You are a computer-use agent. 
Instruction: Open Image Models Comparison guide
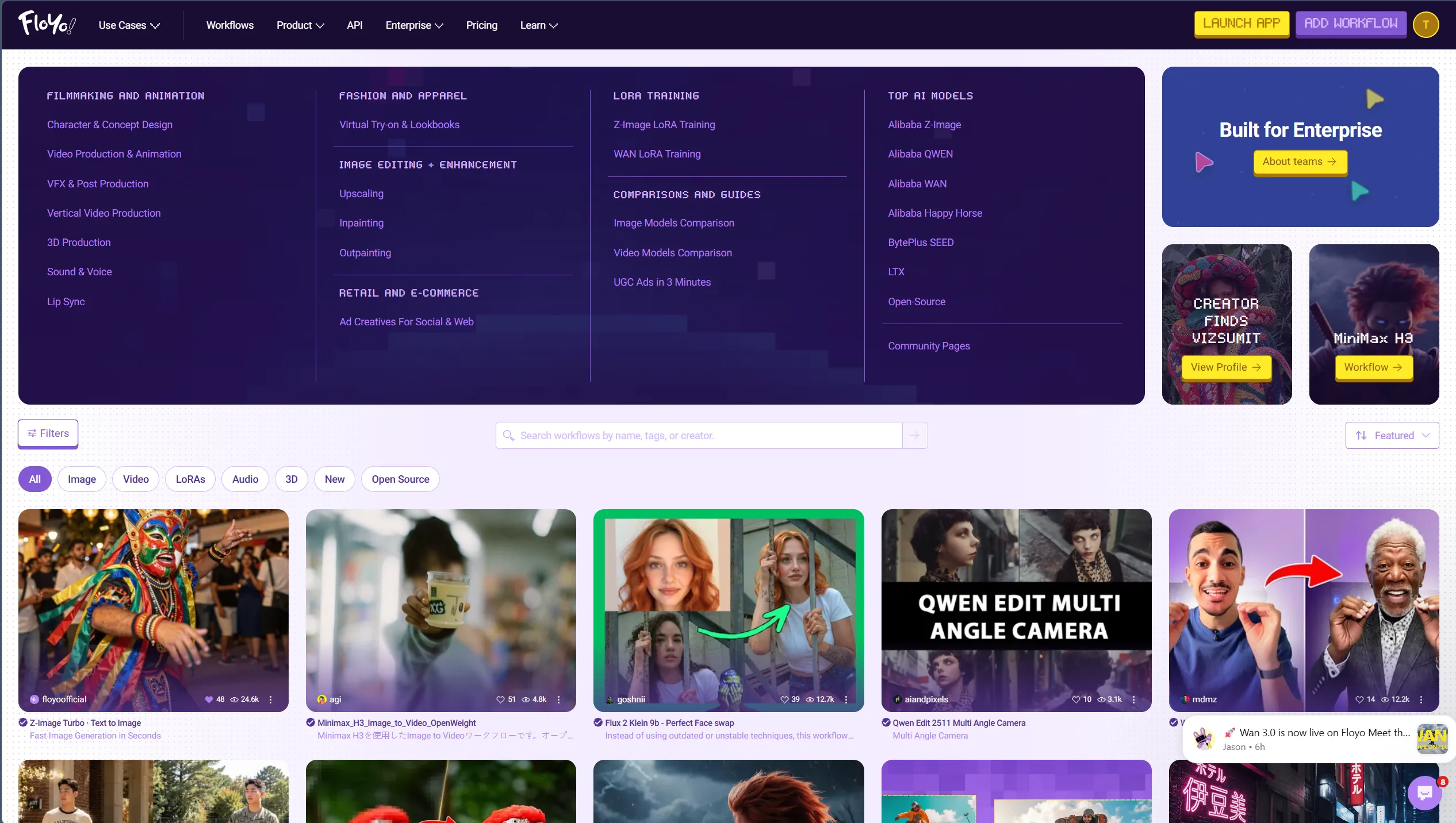674,223
